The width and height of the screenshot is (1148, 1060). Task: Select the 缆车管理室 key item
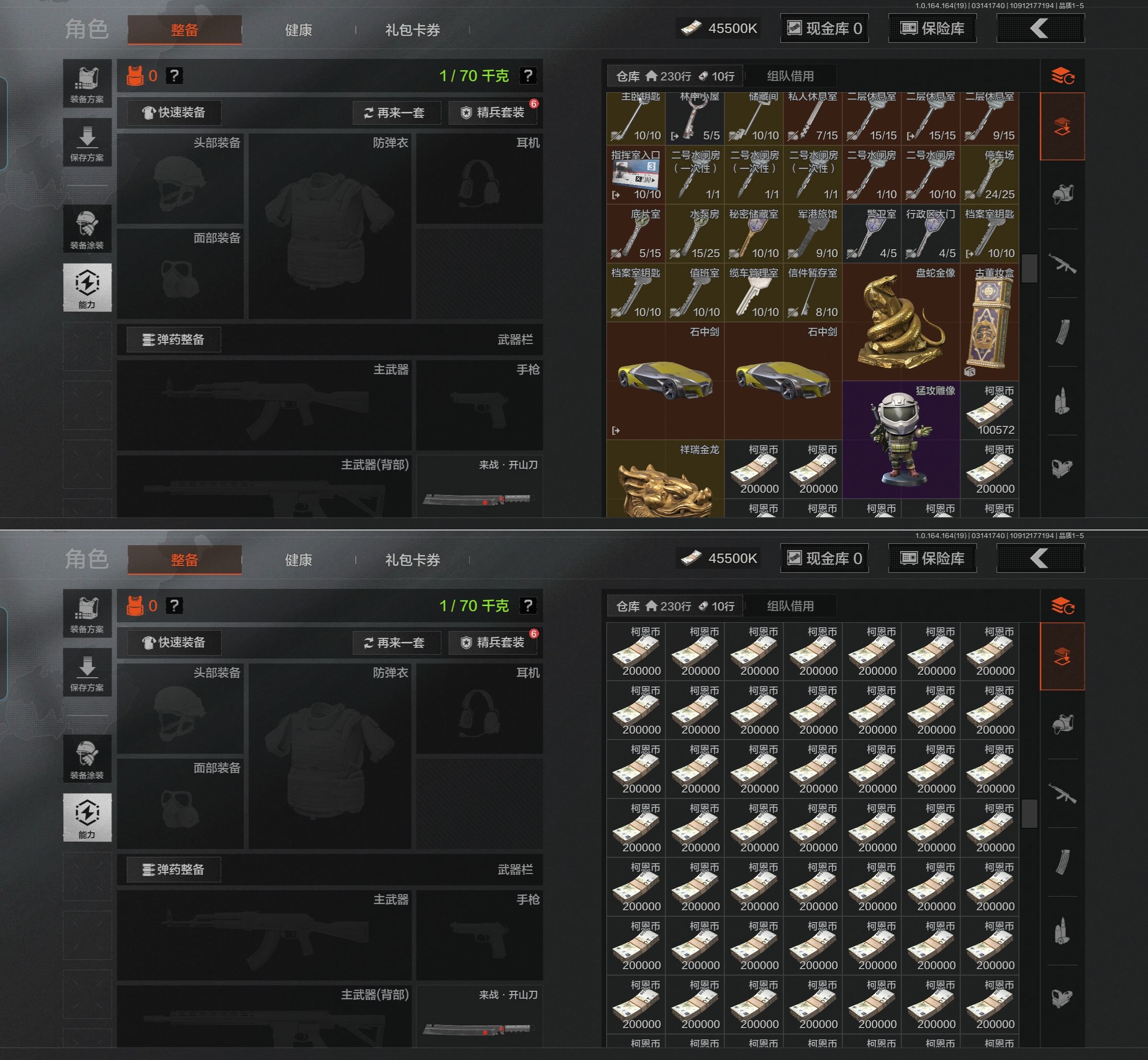(x=754, y=292)
